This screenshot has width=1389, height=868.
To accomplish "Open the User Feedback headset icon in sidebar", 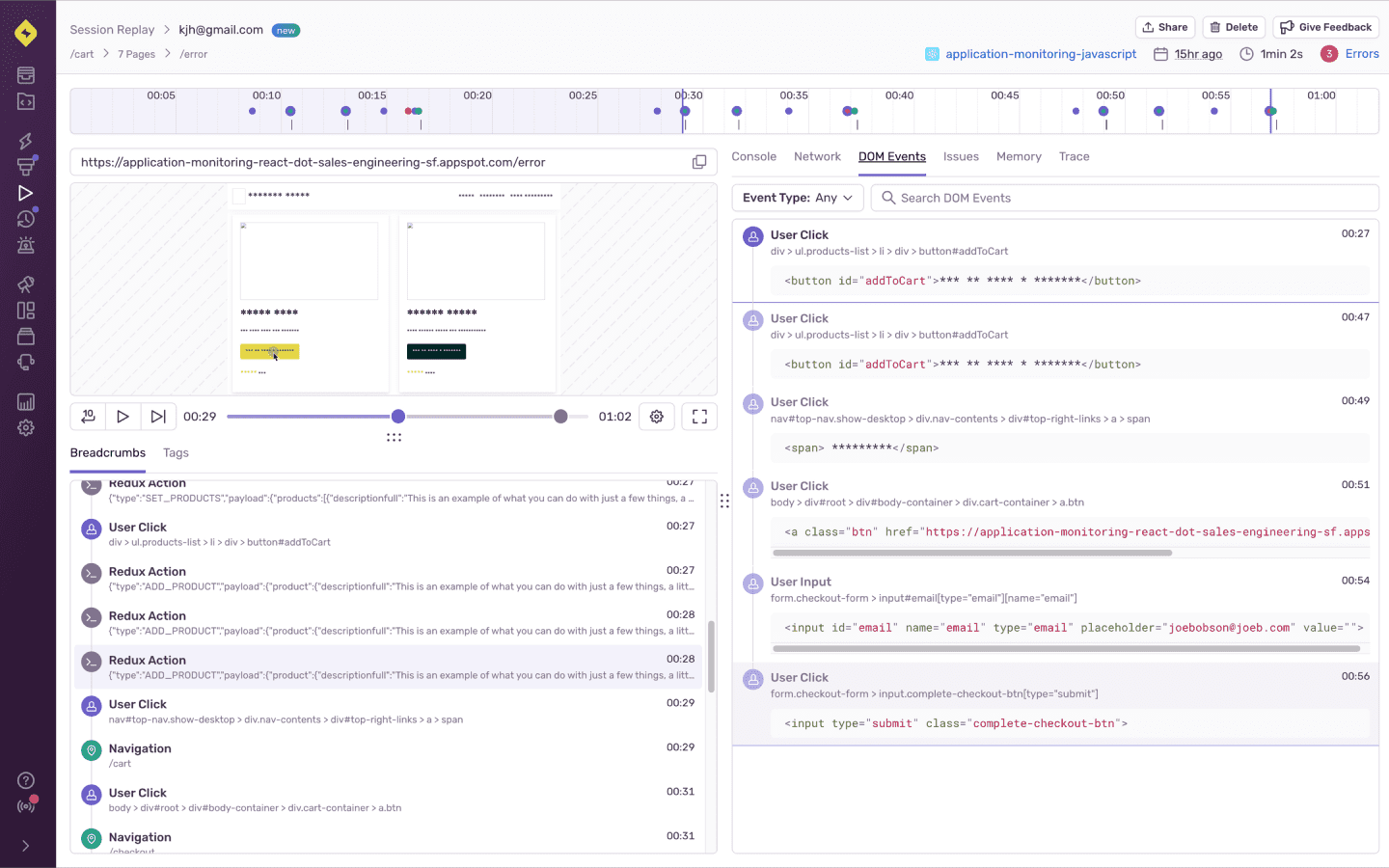I will (x=26, y=363).
